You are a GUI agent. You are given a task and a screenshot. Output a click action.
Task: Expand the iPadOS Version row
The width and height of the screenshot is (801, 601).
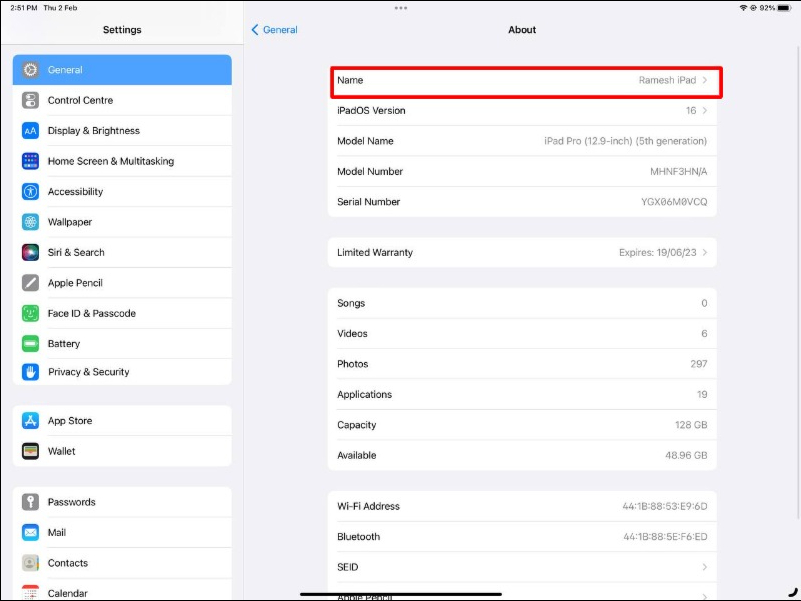click(520, 111)
